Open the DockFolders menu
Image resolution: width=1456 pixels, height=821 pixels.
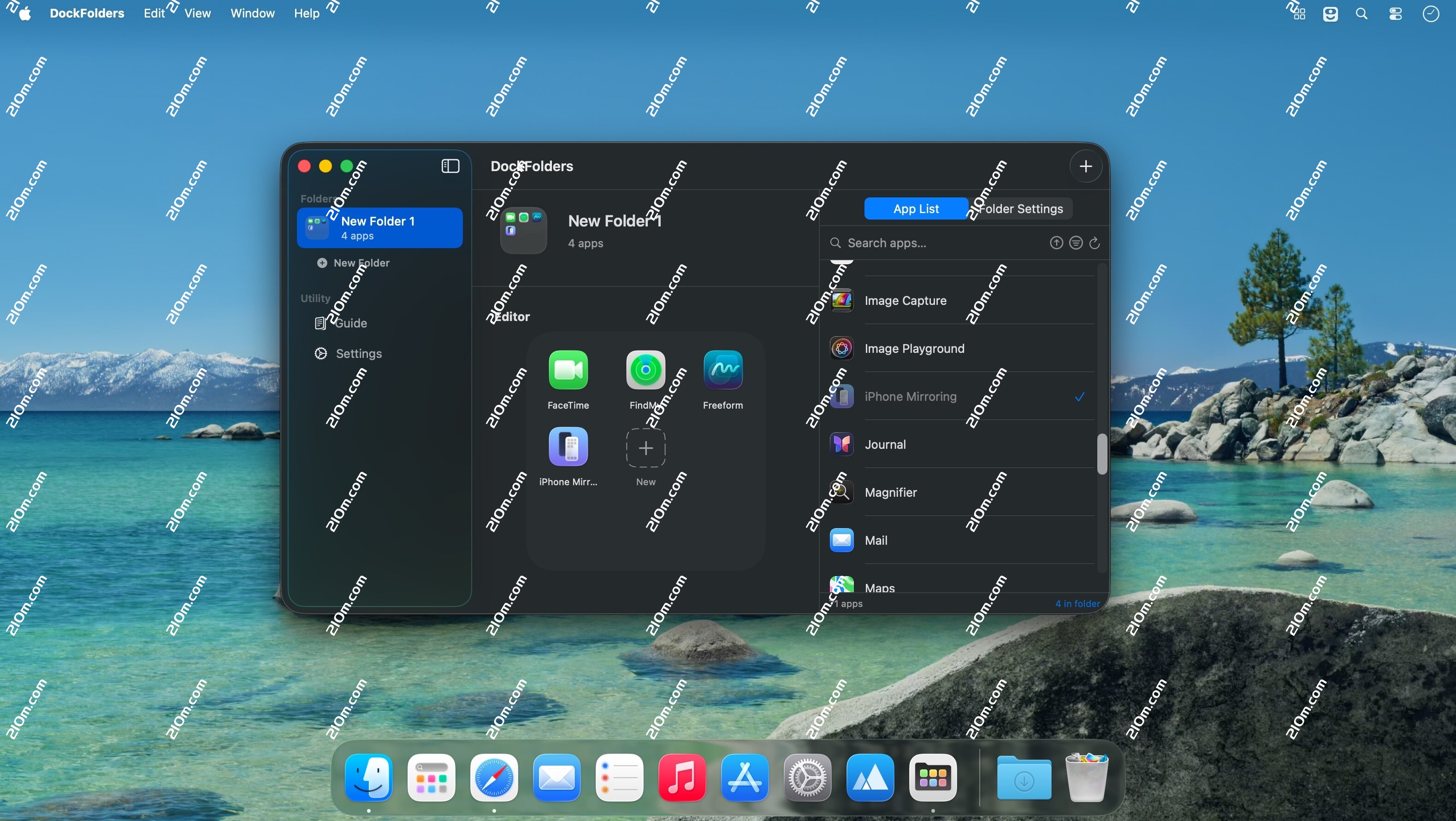[x=87, y=13]
